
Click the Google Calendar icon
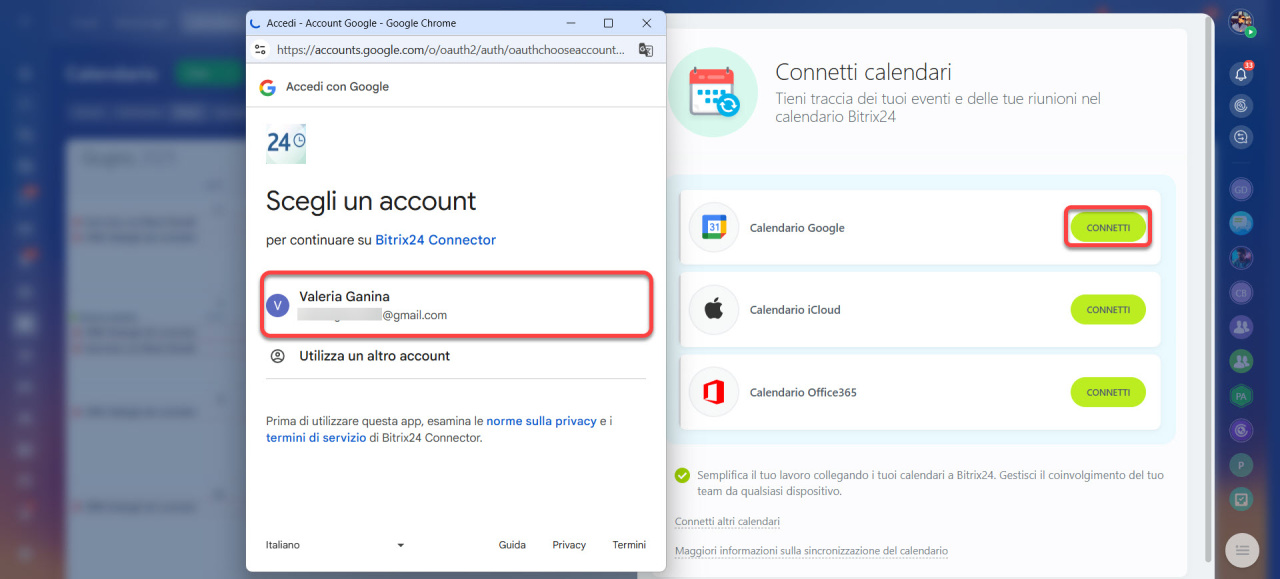point(714,228)
